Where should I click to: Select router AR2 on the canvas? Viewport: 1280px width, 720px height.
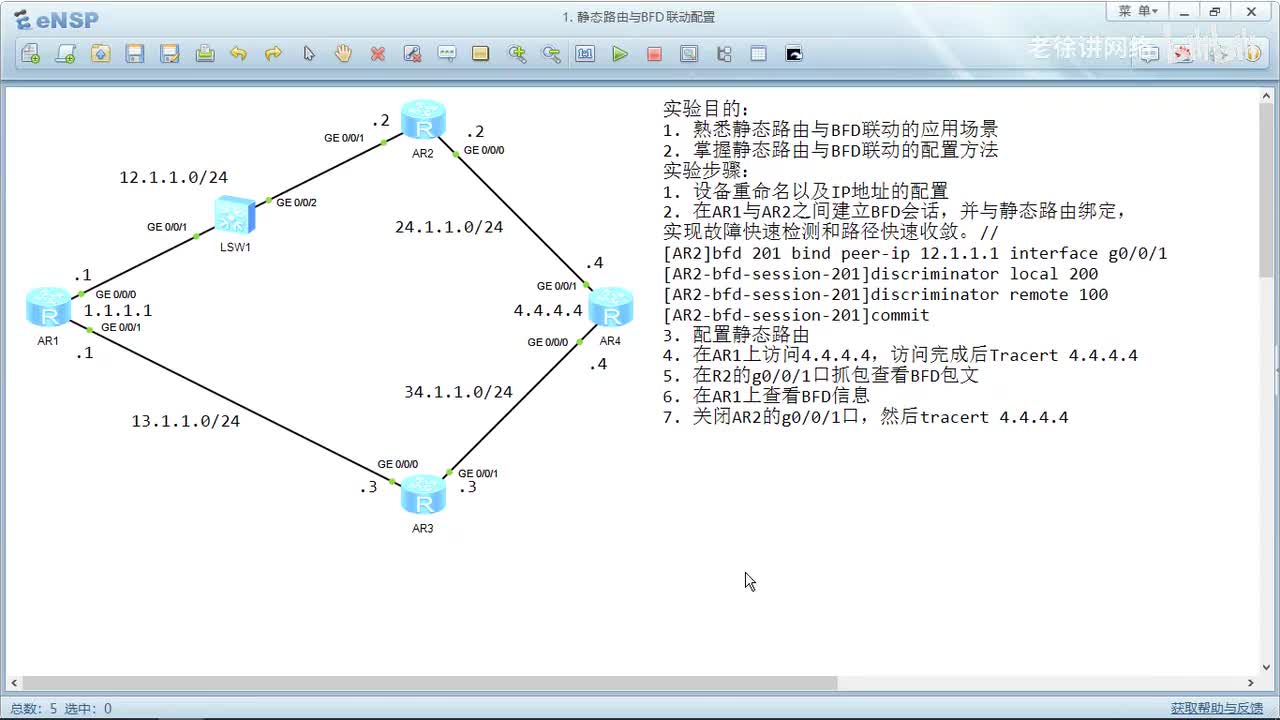(423, 120)
